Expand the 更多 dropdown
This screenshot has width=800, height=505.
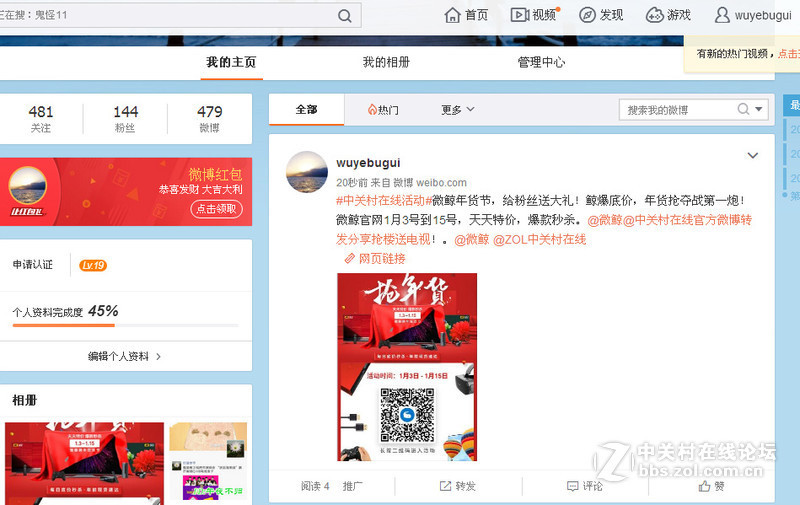[458, 110]
